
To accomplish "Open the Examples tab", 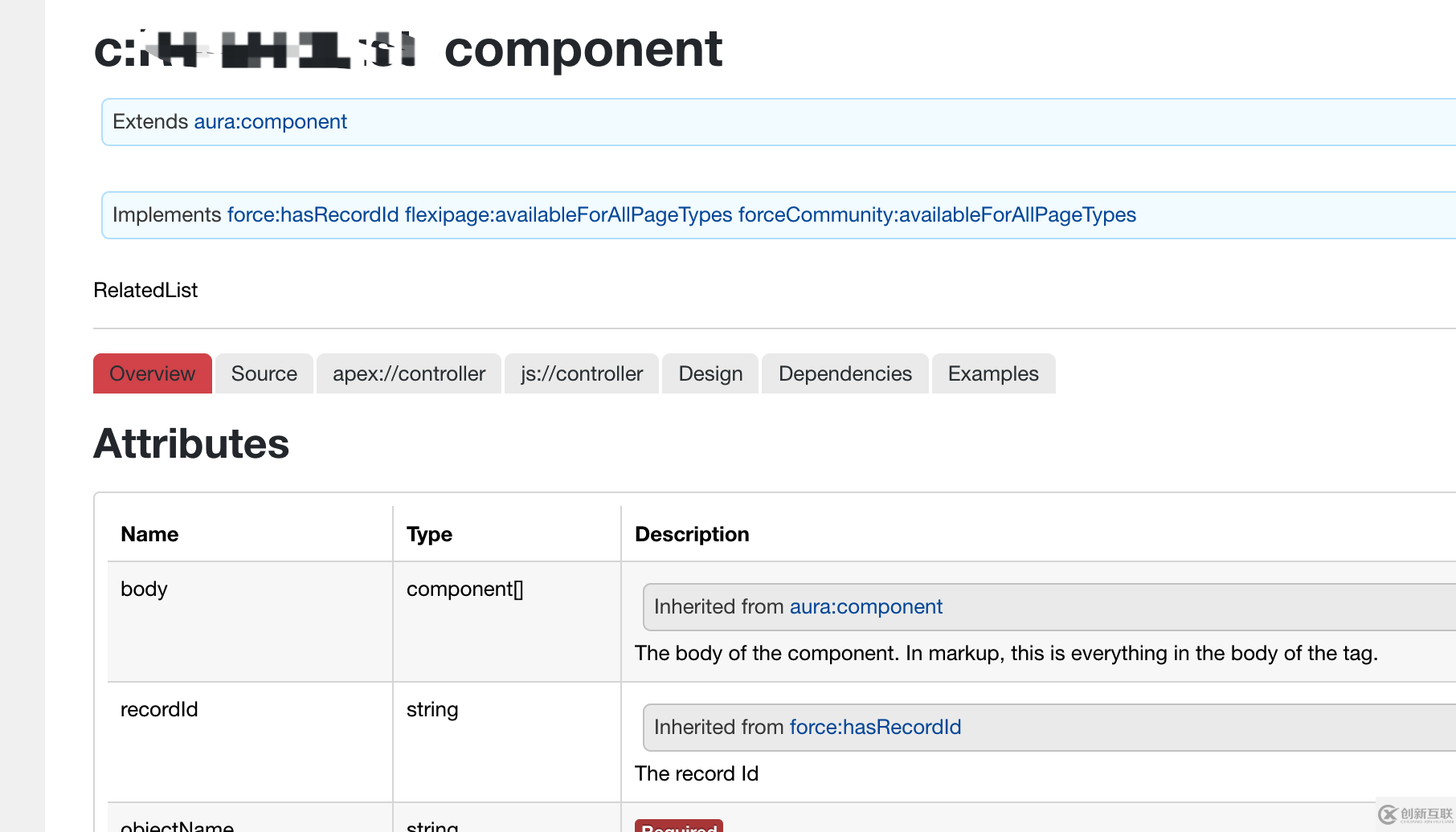I will pos(993,373).
